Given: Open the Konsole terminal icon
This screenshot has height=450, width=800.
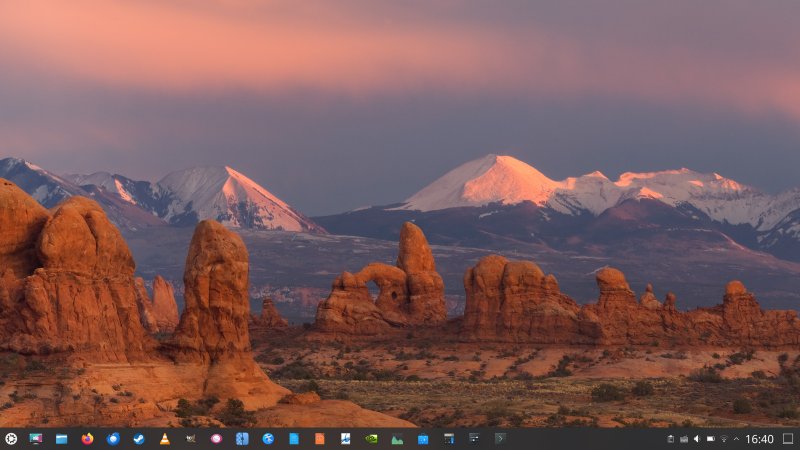Looking at the screenshot, I should (500, 438).
